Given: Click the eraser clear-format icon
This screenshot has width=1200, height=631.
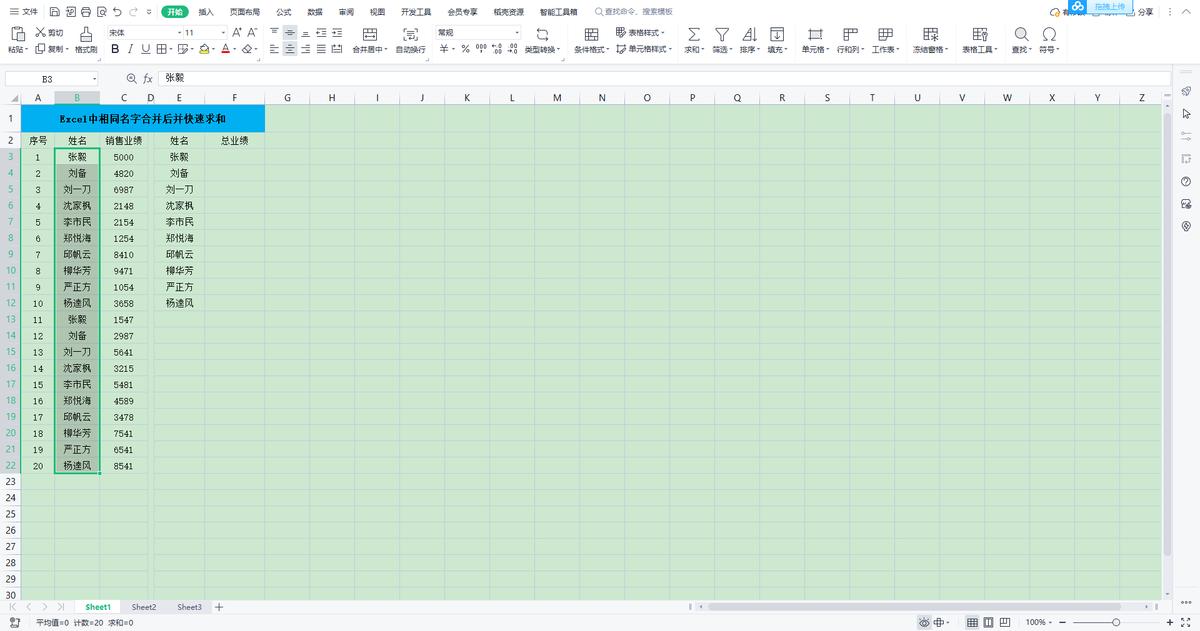Looking at the screenshot, I should click(247, 48).
